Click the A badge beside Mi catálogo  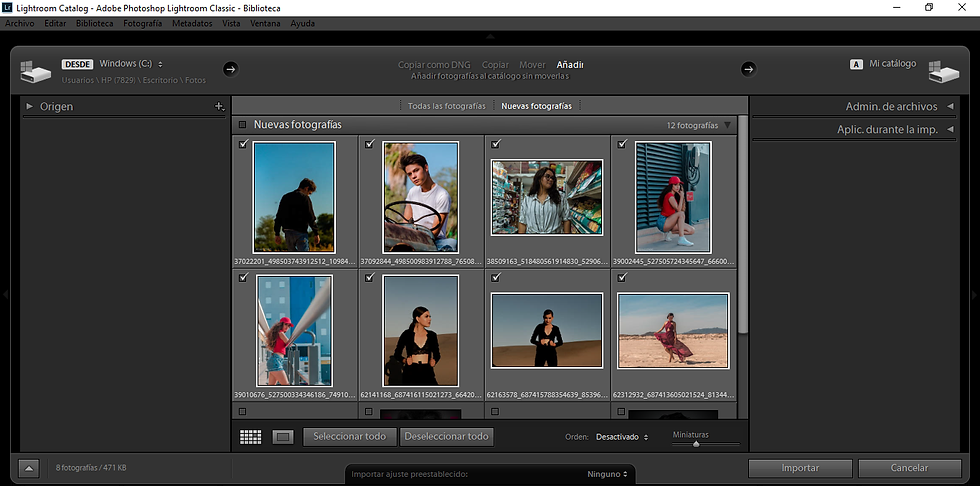[856, 64]
